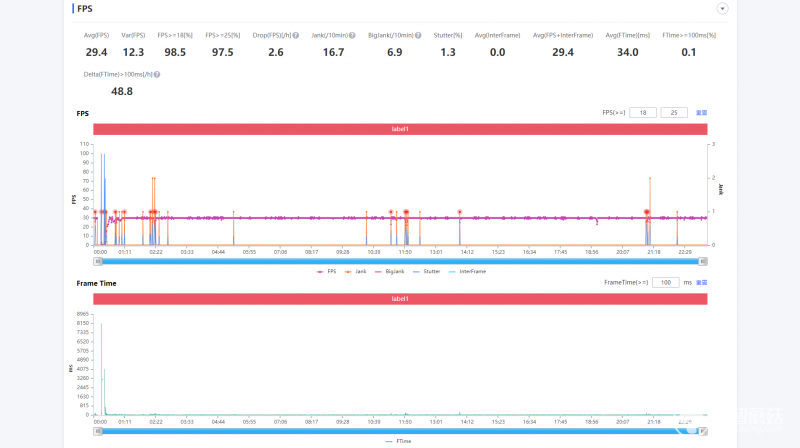Screen dimensions: 800x448
Task: Click the 02:22 tick on Frame Time axis
Action: pos(156,422)
